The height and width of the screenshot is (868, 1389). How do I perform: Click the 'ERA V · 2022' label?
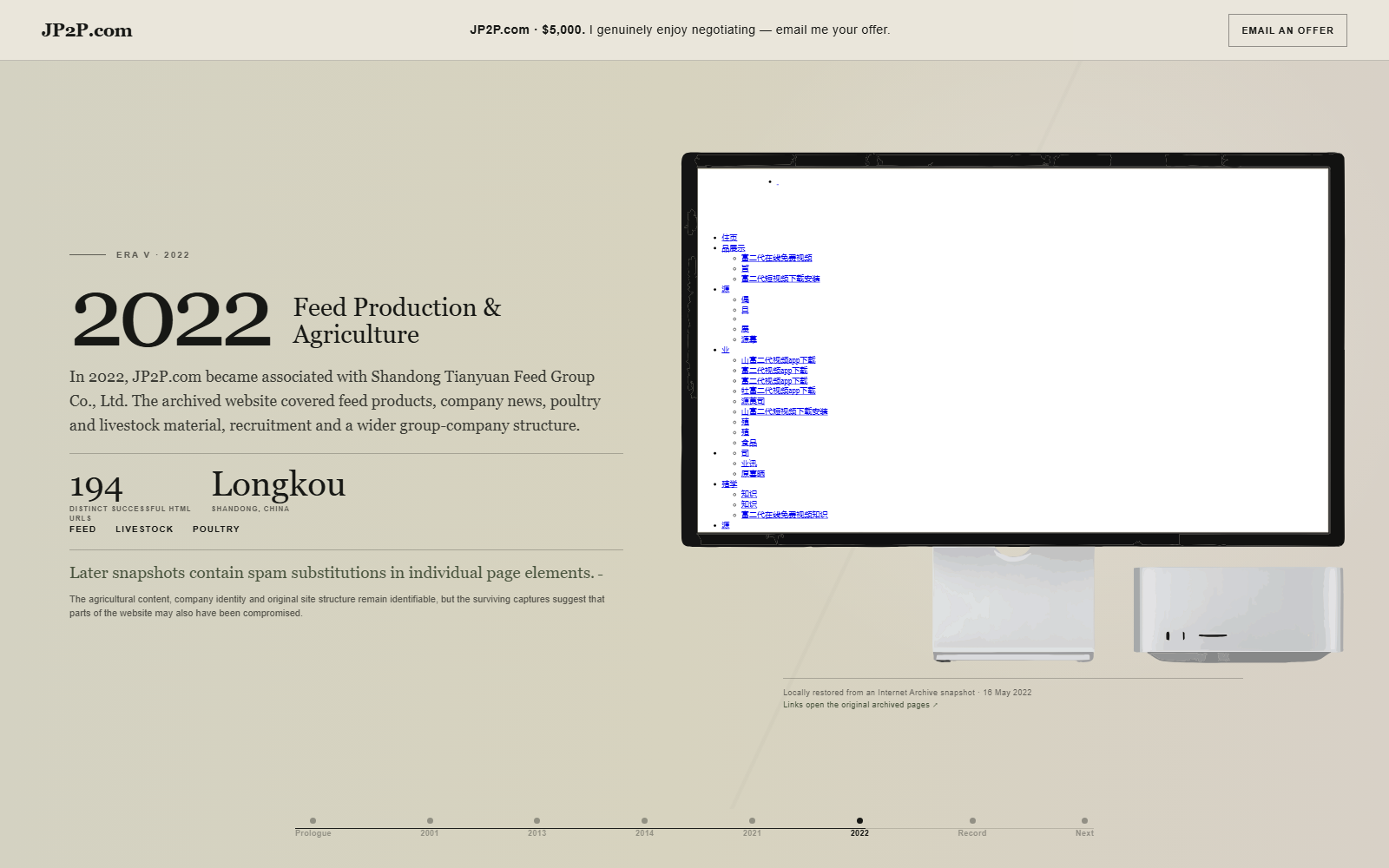click(153, 255)
